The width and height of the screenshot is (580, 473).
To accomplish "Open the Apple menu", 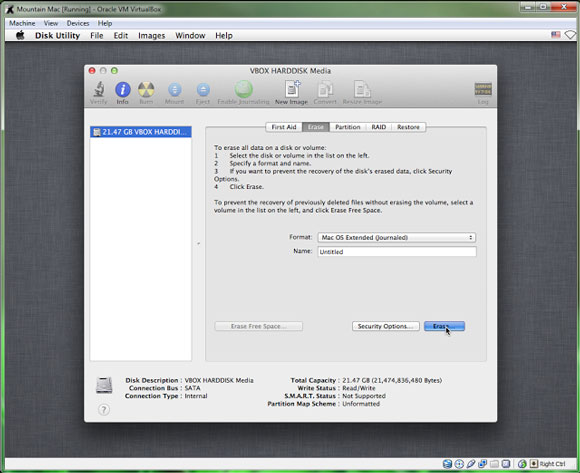I will tap(20, 36).
